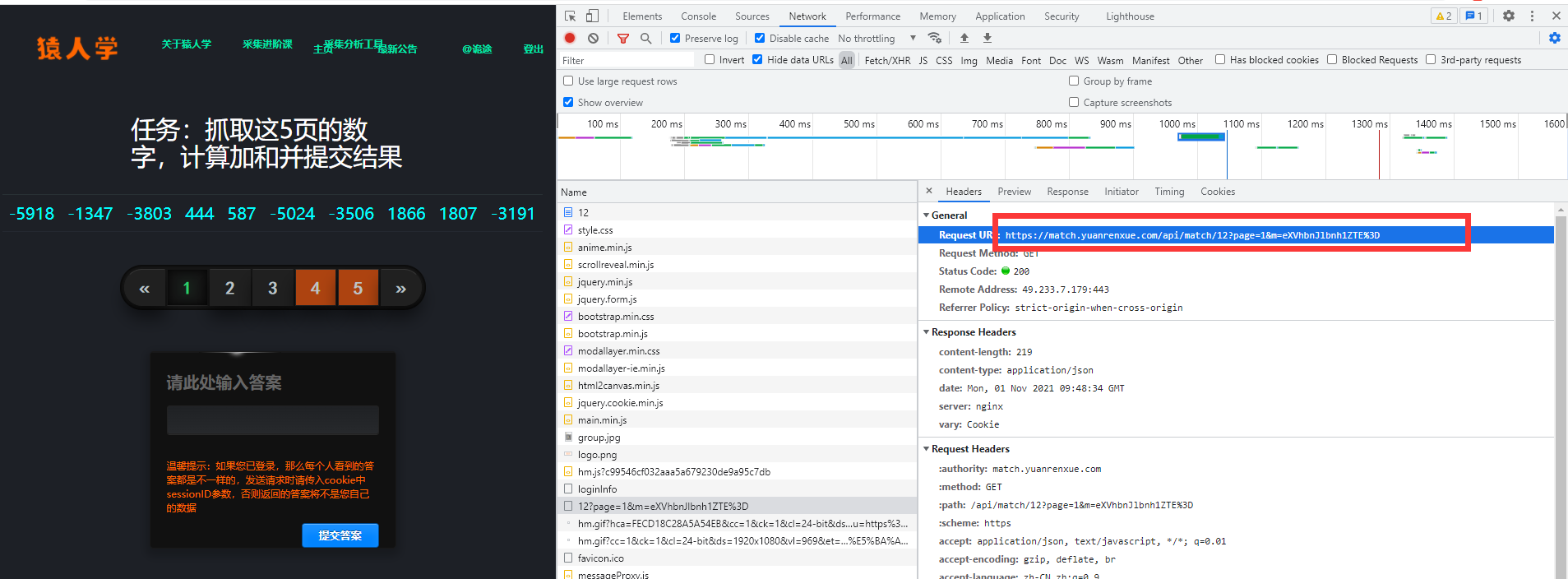The height and width of the screenshot is (579, 1568).
Task: Click the 登出 logout link
Action: click(x=534, y=49)
